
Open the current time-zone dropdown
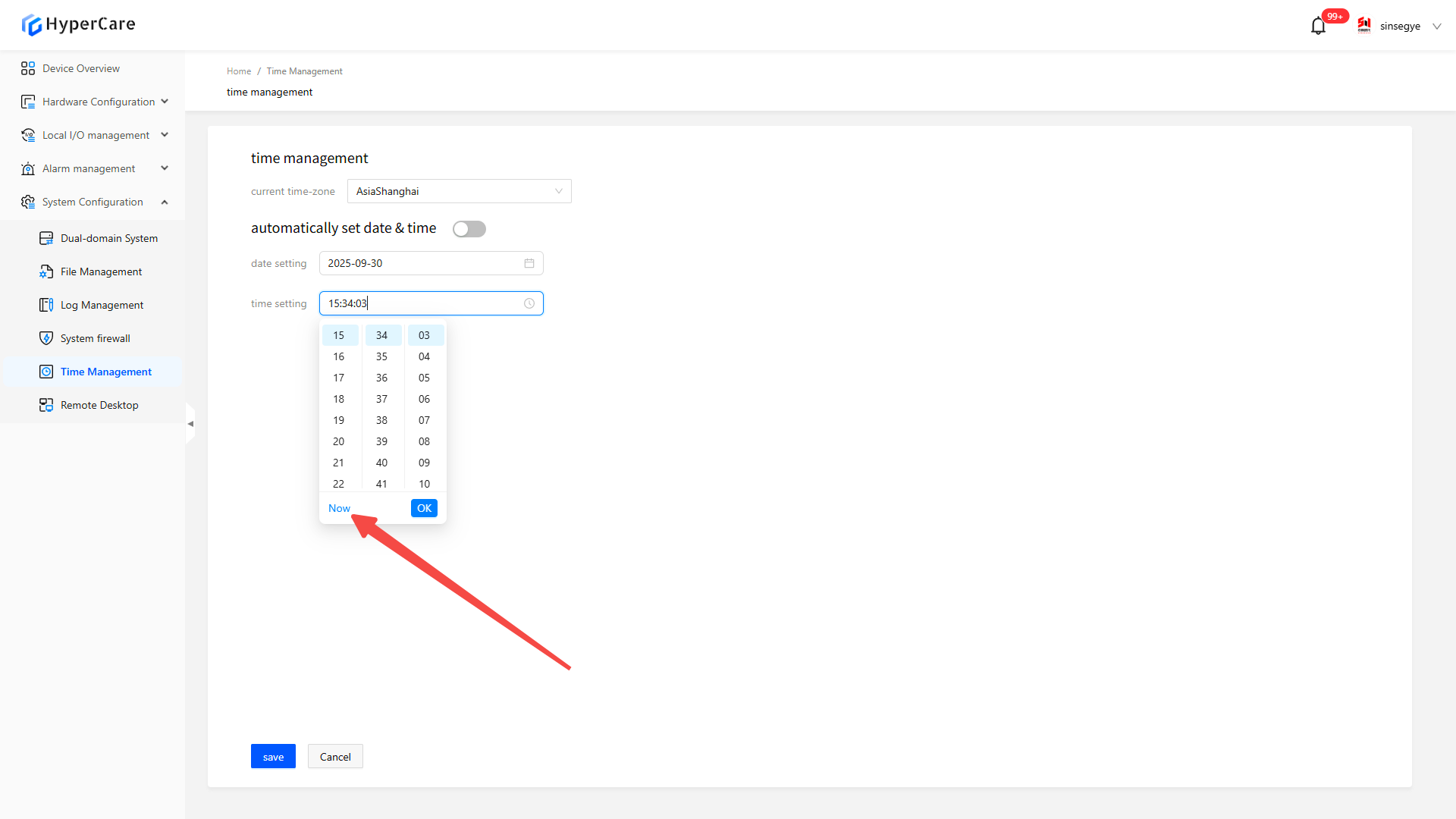point(459,191)
